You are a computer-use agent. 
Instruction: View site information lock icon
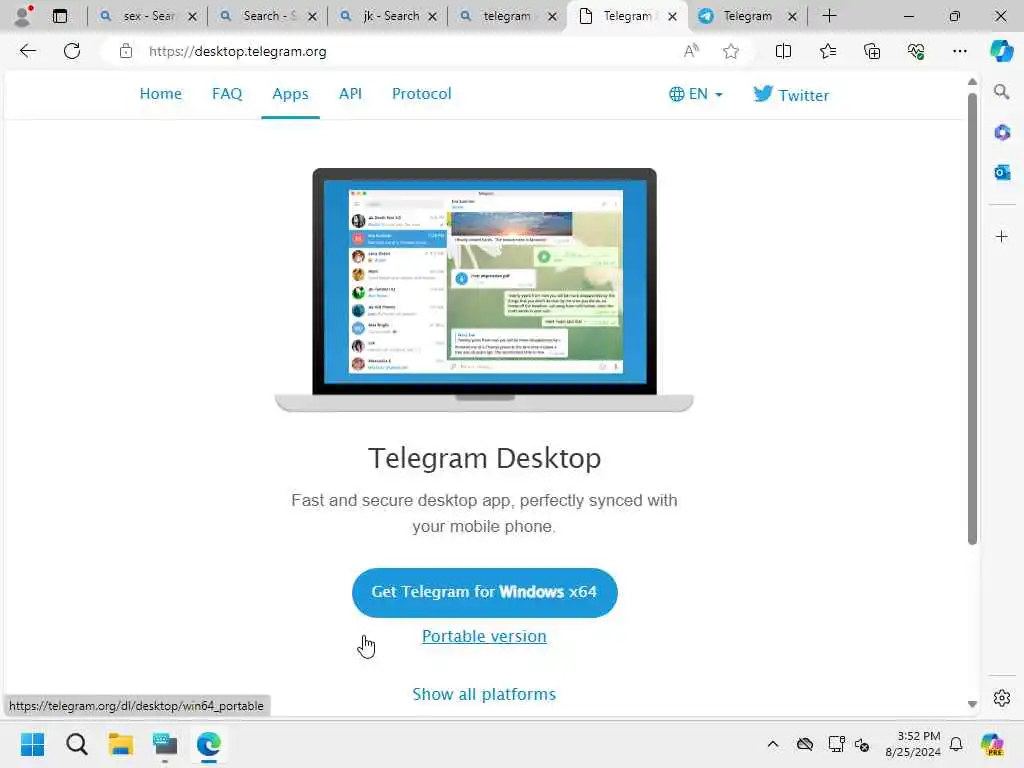125,52
